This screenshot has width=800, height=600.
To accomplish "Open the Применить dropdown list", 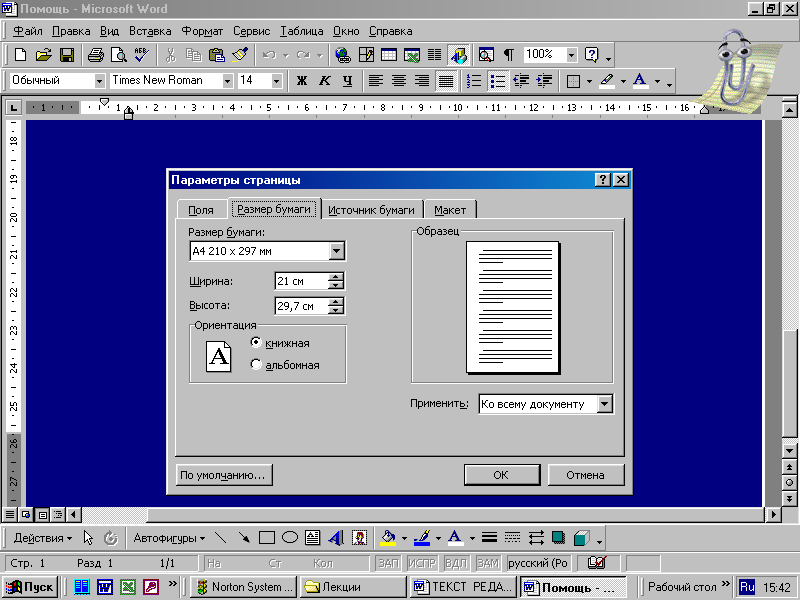I will (x=604, y=404).
